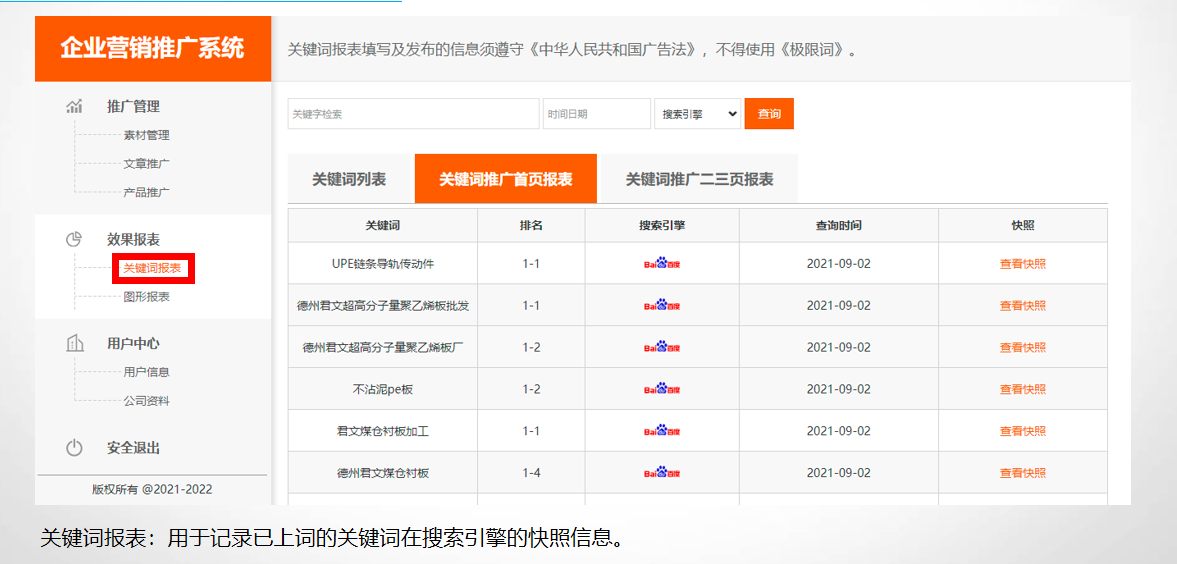This screenshot has height=564, width=1177.
Task: Click Baidu logo in 德州君文煤仓衬板 row
Action: click(x=661, y=473)
